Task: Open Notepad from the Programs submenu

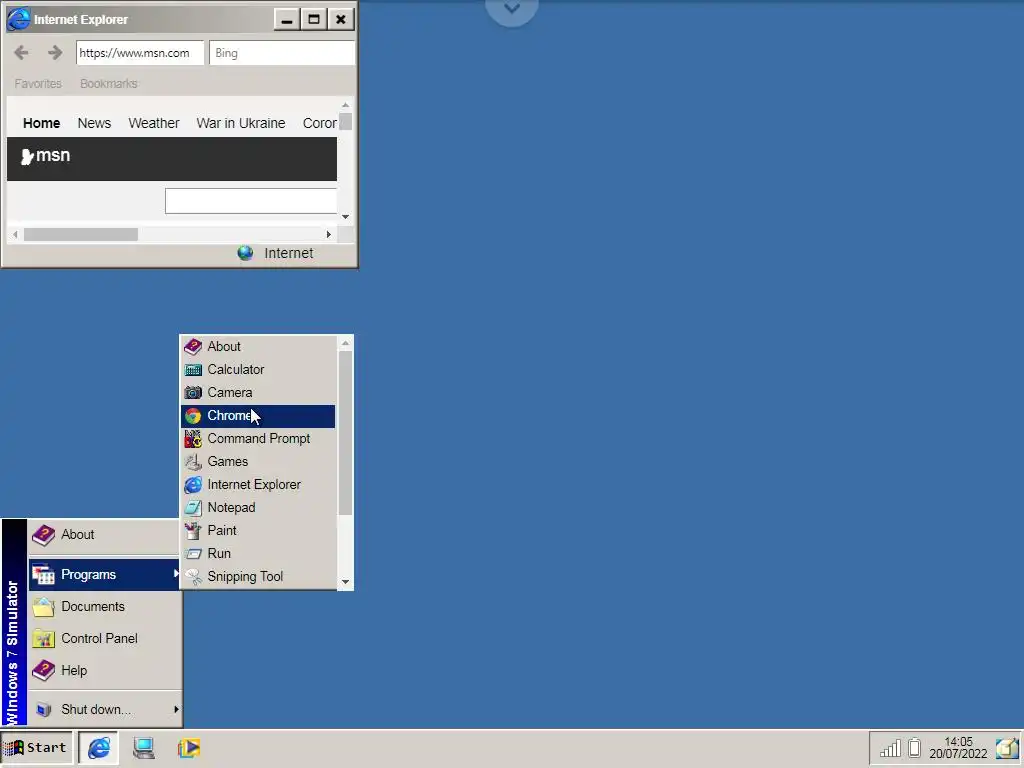Action: (258, 507)
